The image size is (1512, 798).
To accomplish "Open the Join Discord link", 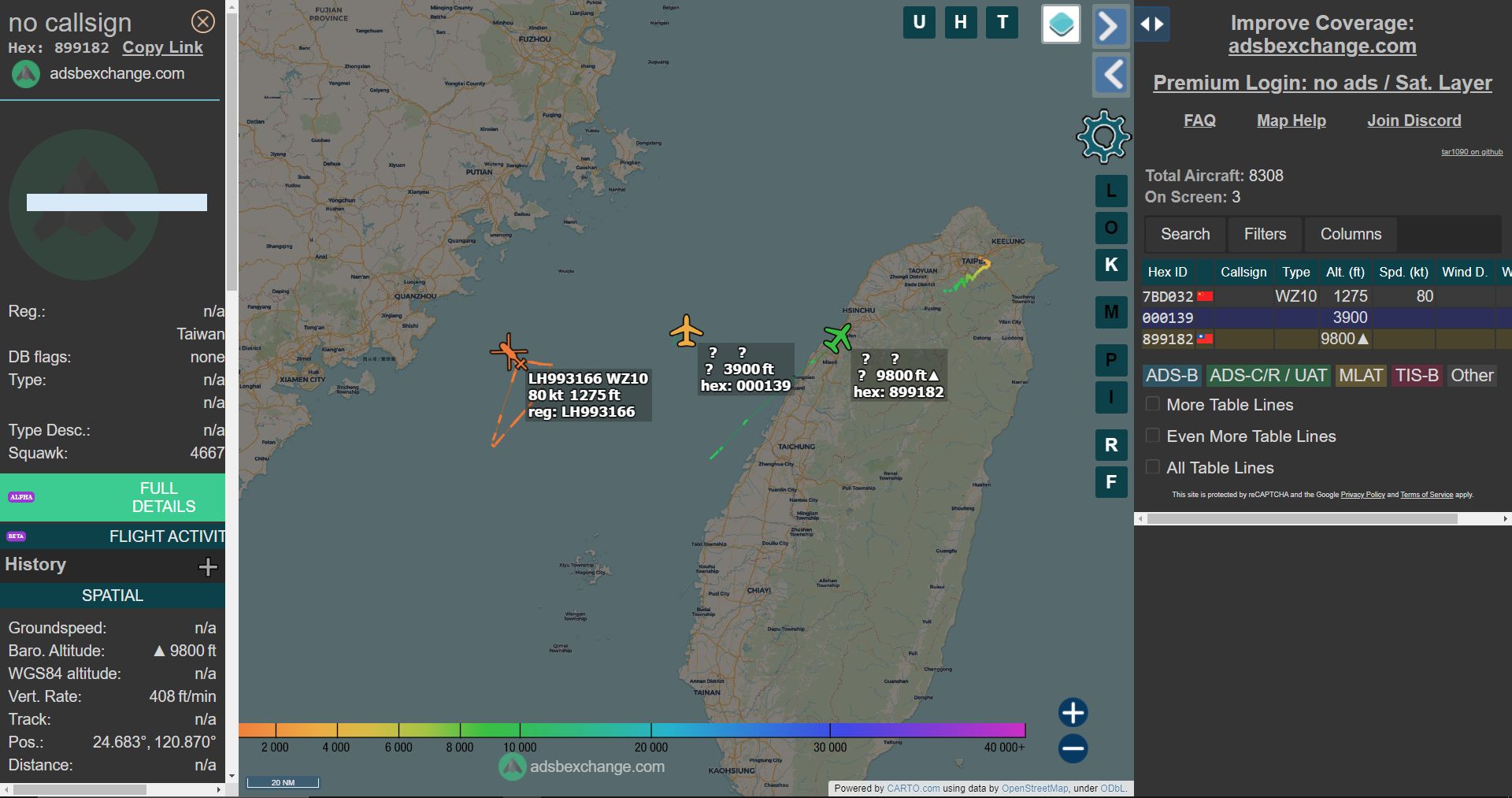I will [1414, 121].
